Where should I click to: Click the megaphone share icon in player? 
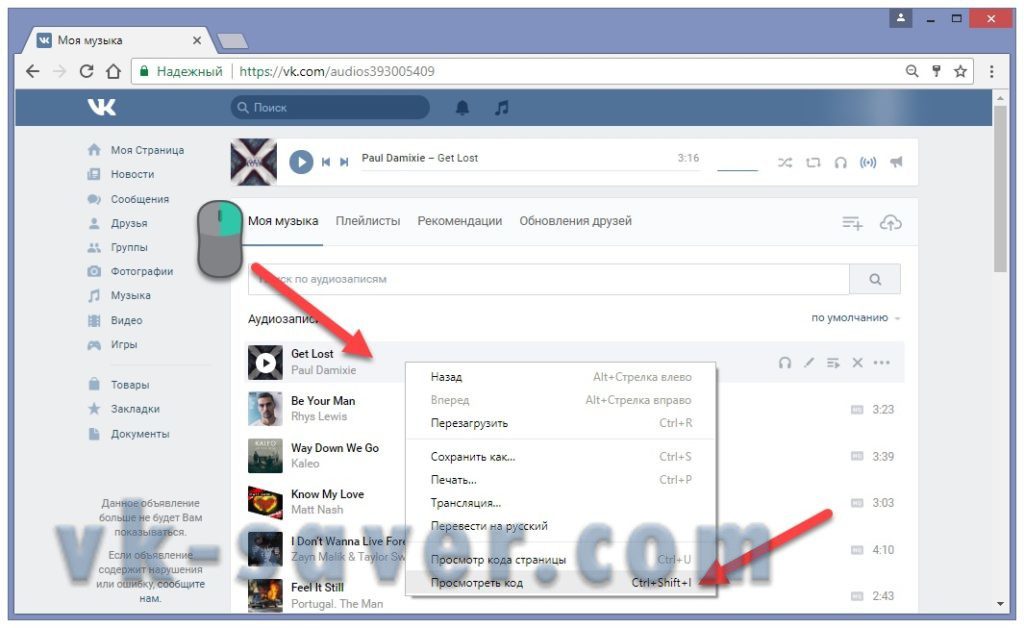pyautogui.click(x=896, y=162)
